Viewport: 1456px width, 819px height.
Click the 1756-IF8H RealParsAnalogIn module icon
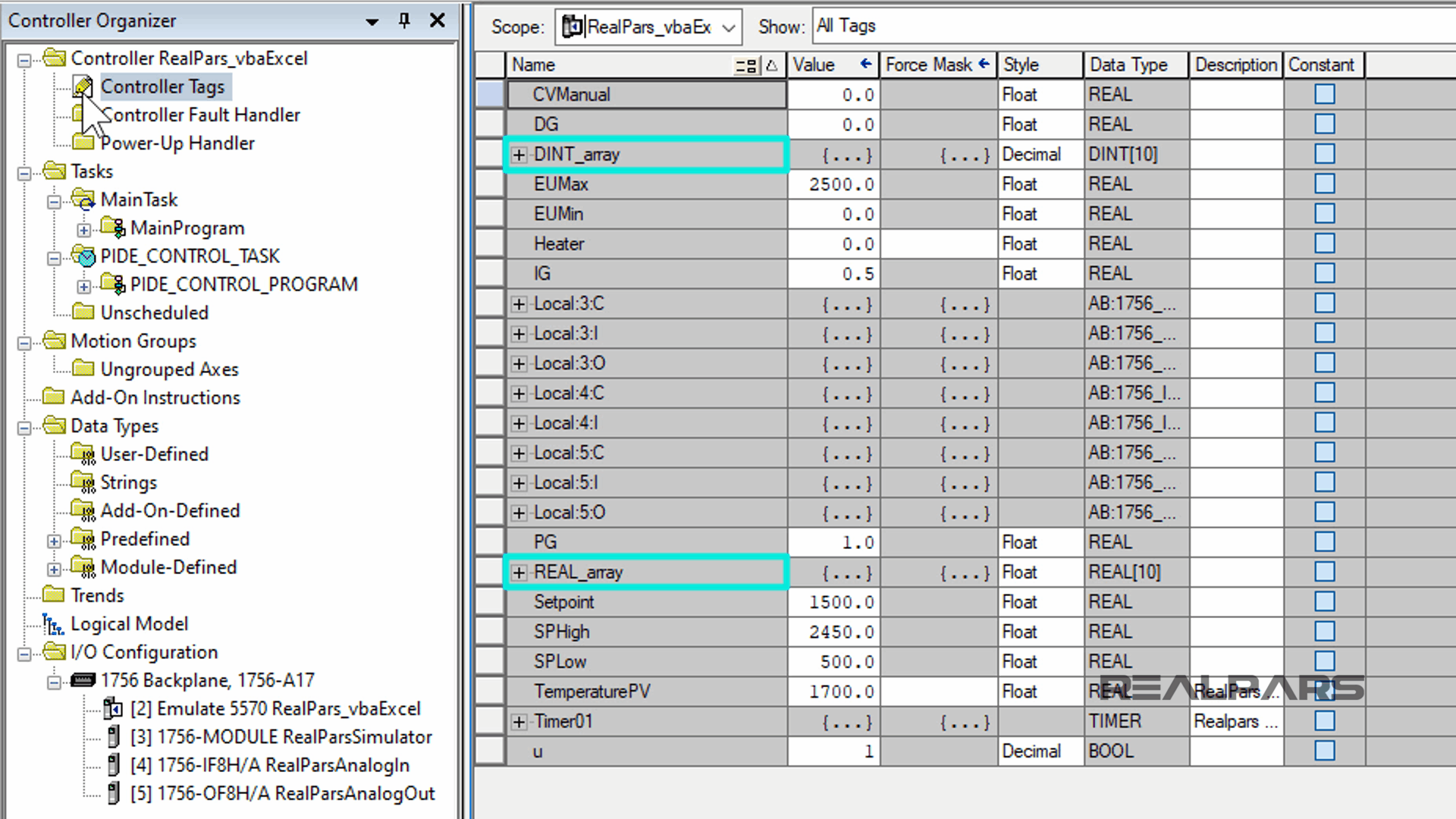coord(114,765)
